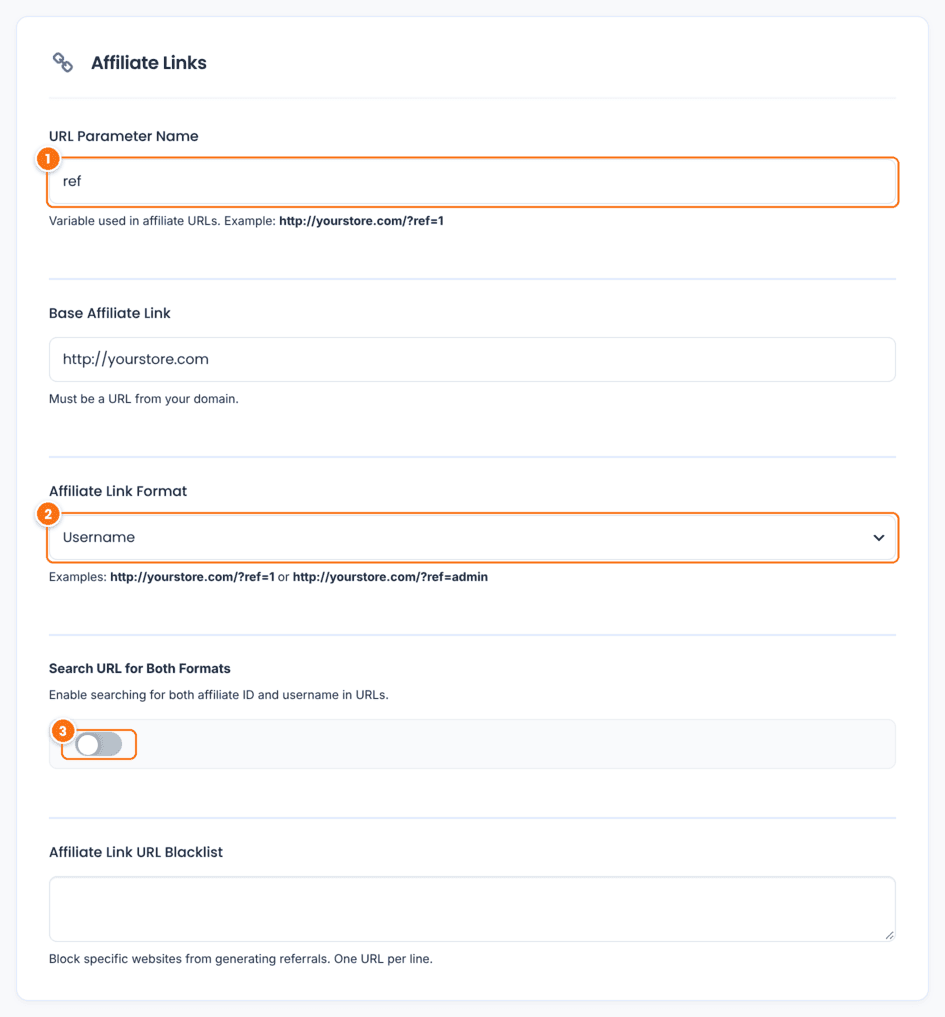Click inside the Affiliate Link URL Blacklist textarea
The height and width of the screenshot is (1017, 945).
click(472, 909)
